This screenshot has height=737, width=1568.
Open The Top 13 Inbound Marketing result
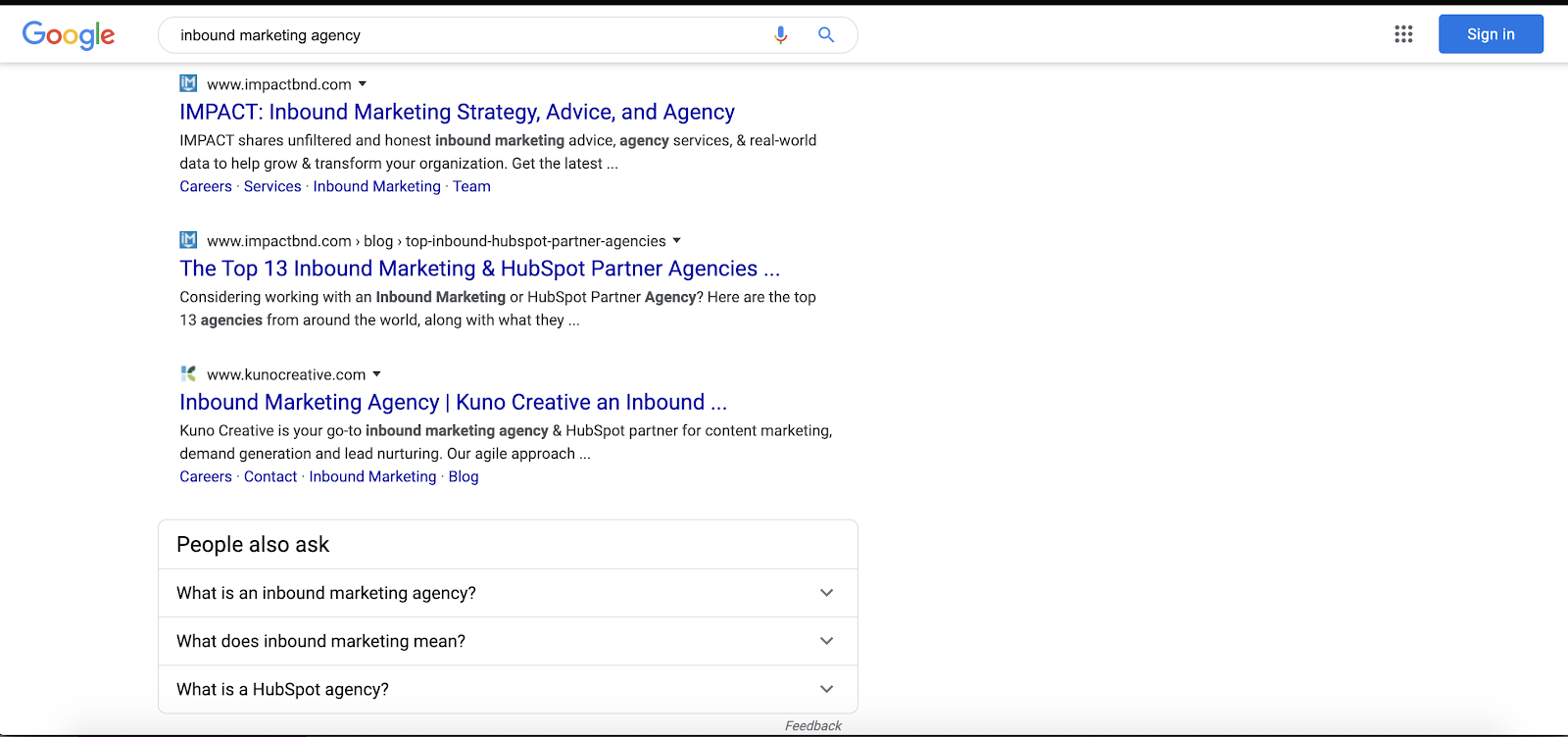click(x=479, y=269)
